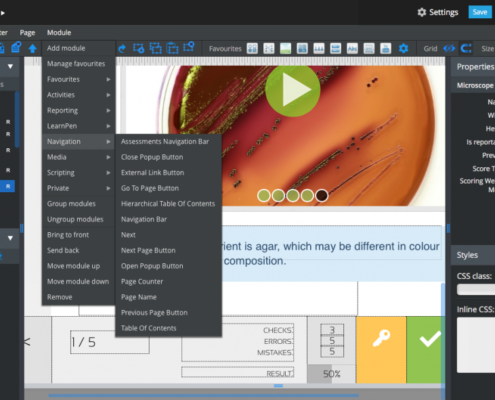Expand the Reporting submenu
The image size is (495, 400).
pyautogui.click(x=79, y=110)
